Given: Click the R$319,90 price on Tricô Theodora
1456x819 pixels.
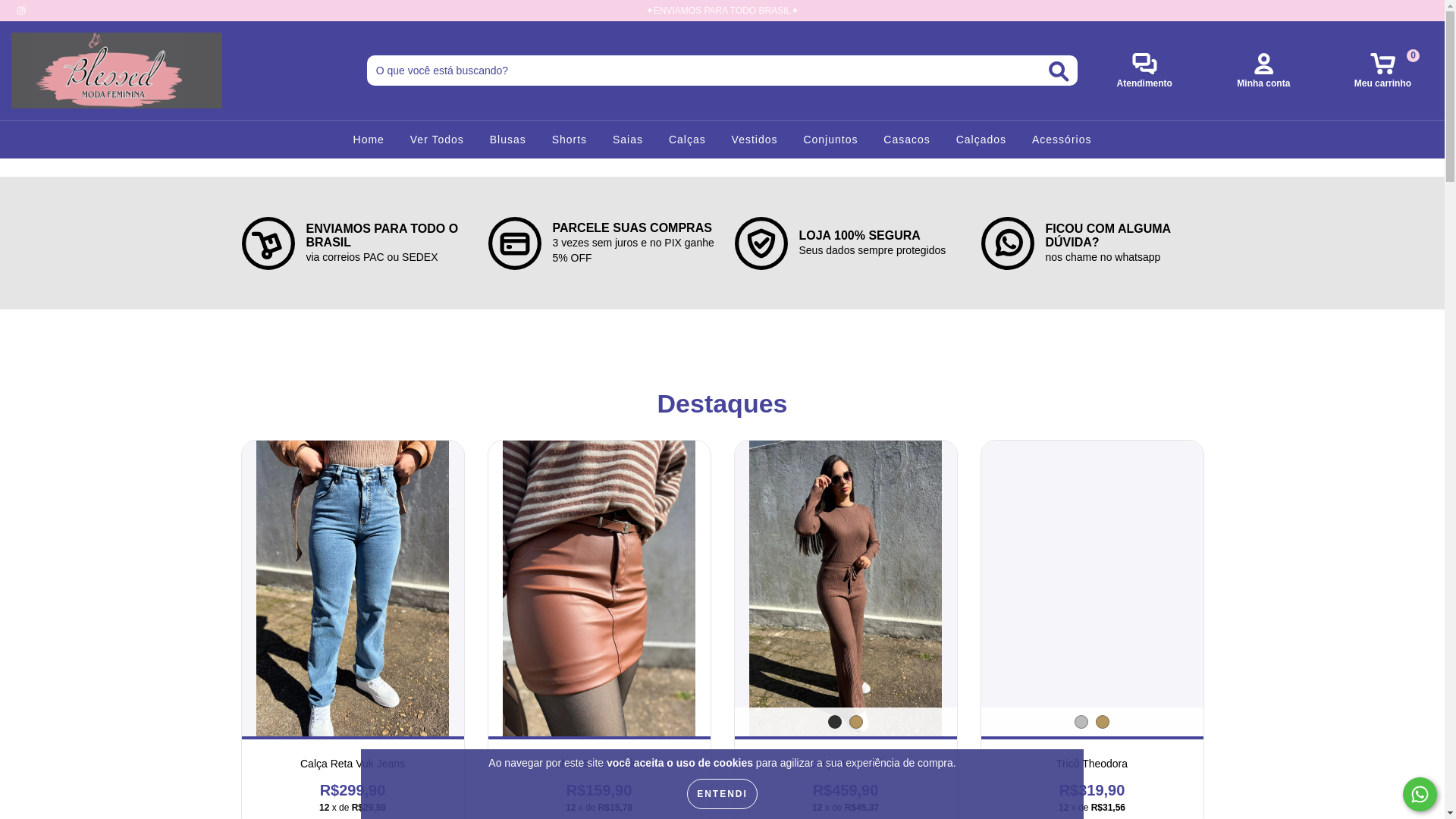Looking at the screenshot, I should click(1092, 790).
